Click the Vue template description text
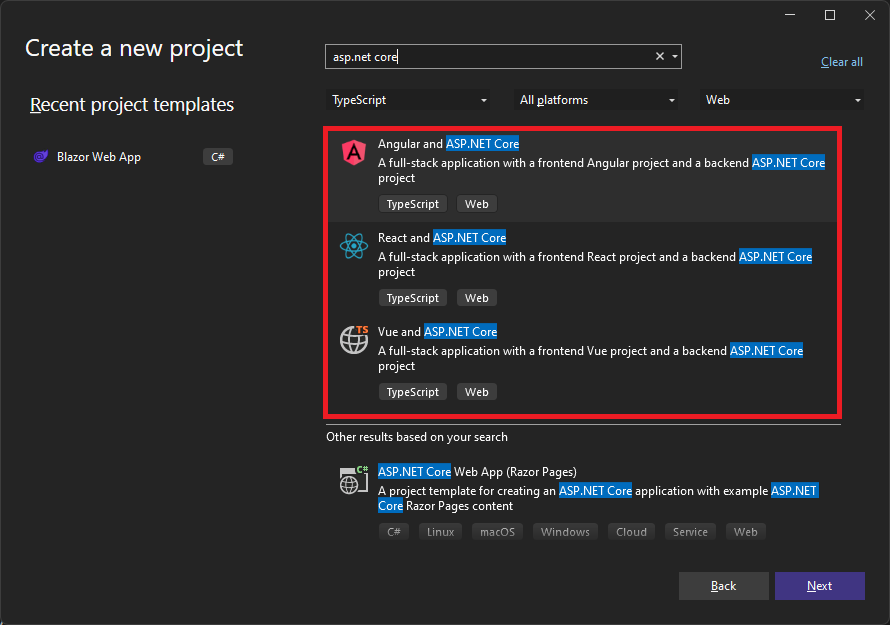This screenshot has width=890, height=625. [590, 358]
